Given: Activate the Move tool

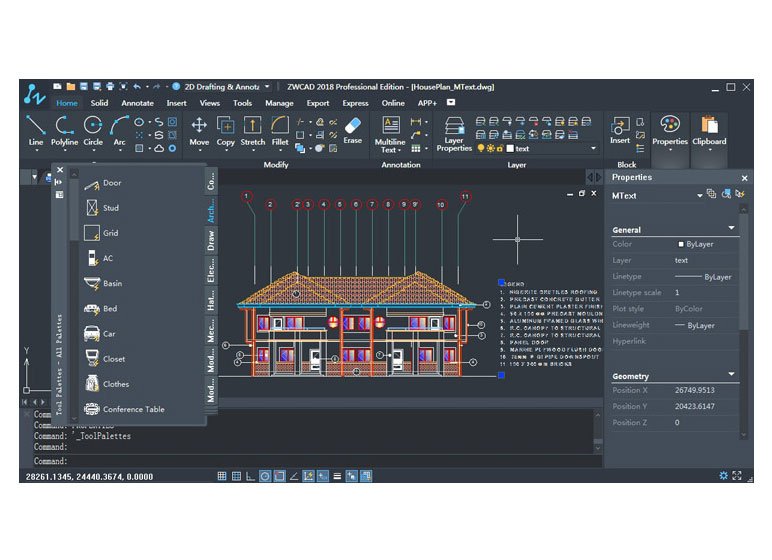Looking at the screenshot, I should (199, 131).
